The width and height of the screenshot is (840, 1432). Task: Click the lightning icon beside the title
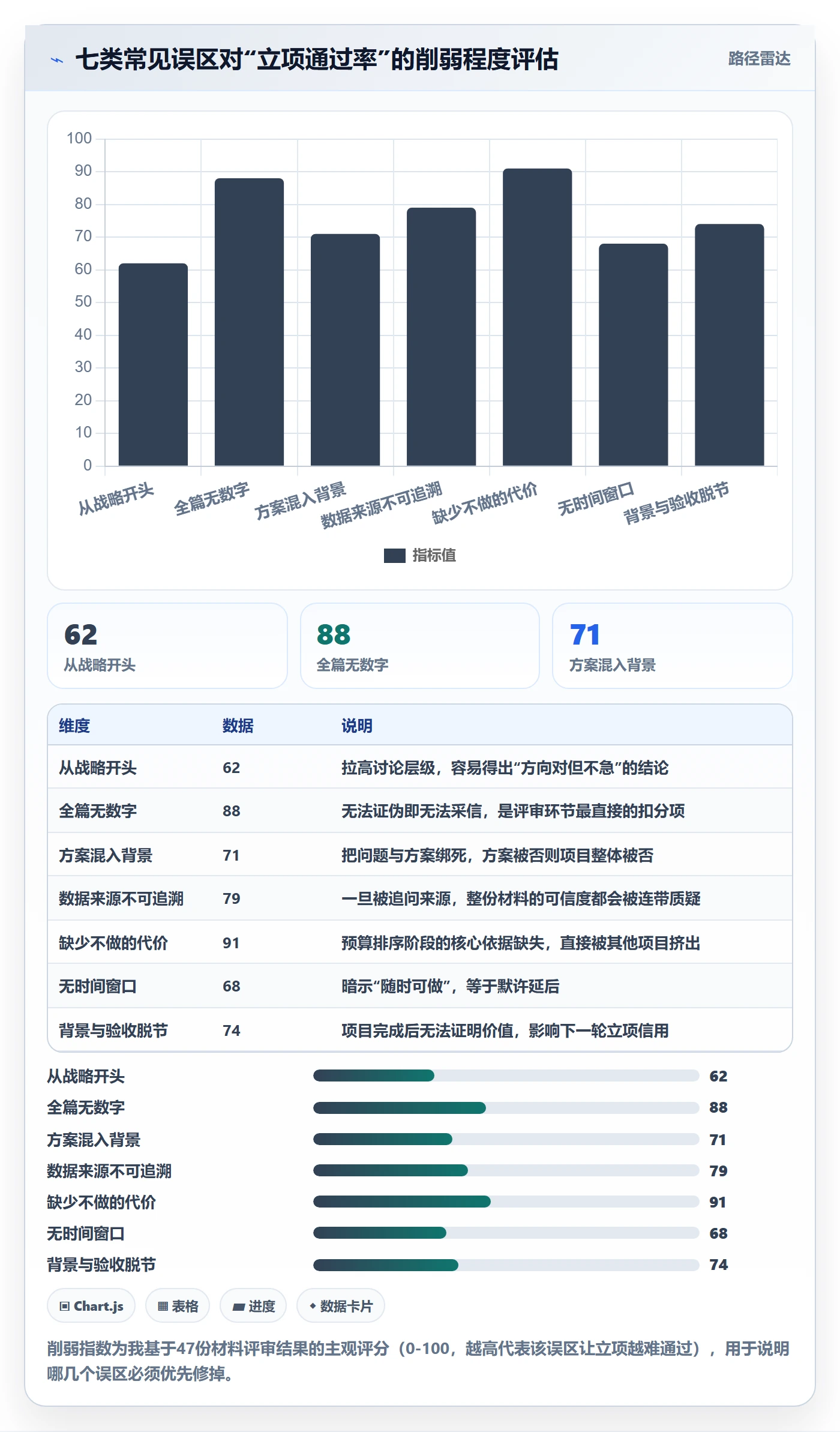point(57,60)
